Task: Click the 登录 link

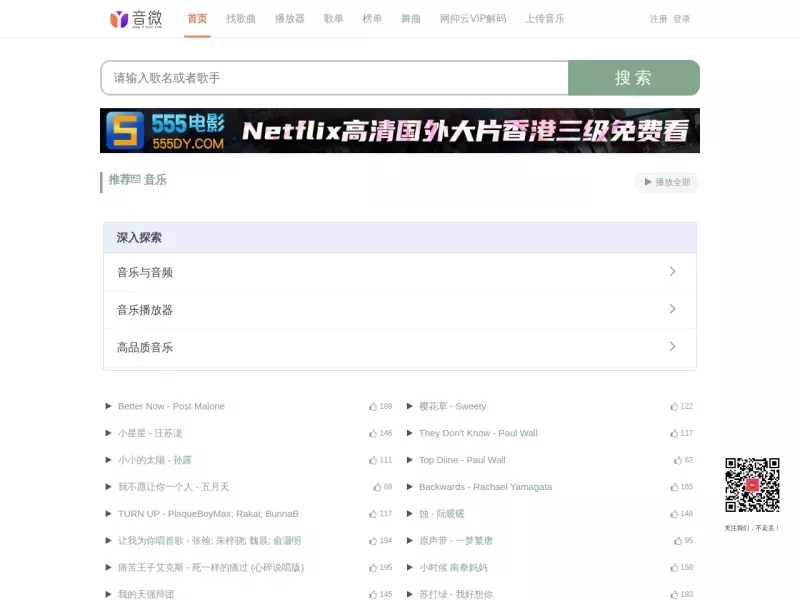Action: coord(682,19)
